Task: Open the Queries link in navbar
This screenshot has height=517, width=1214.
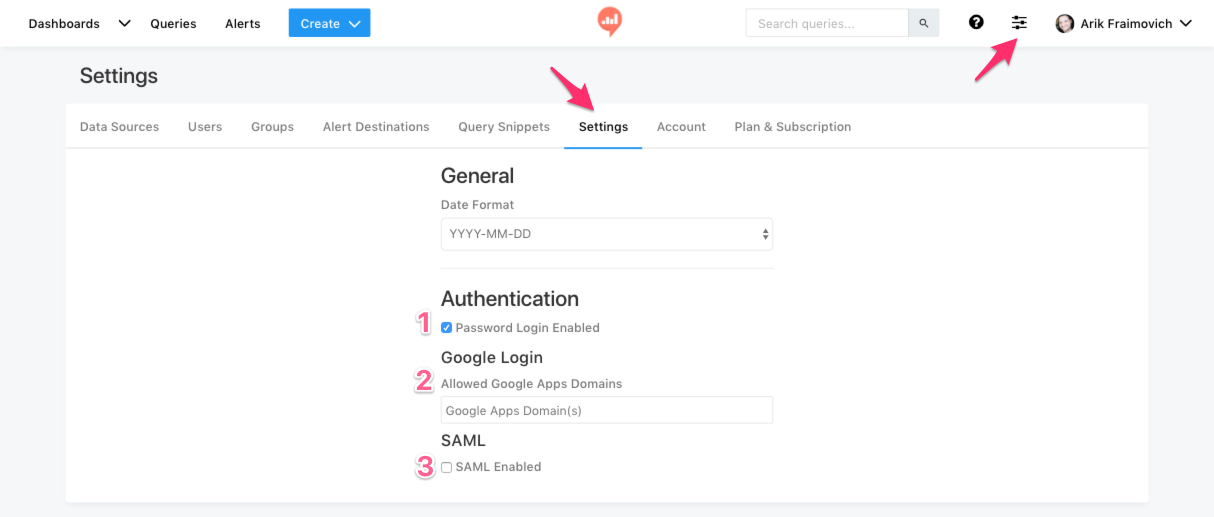Action: (173, 23)
